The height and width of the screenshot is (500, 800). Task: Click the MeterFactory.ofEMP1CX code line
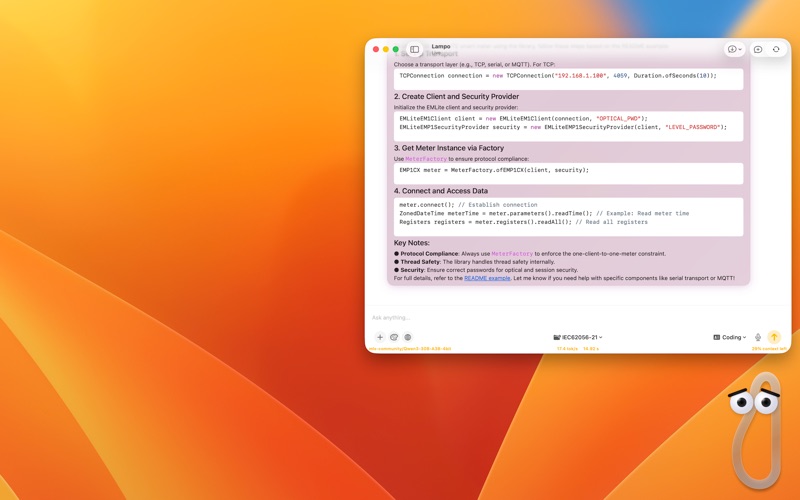pyautogui.click(x=494, y=170)
